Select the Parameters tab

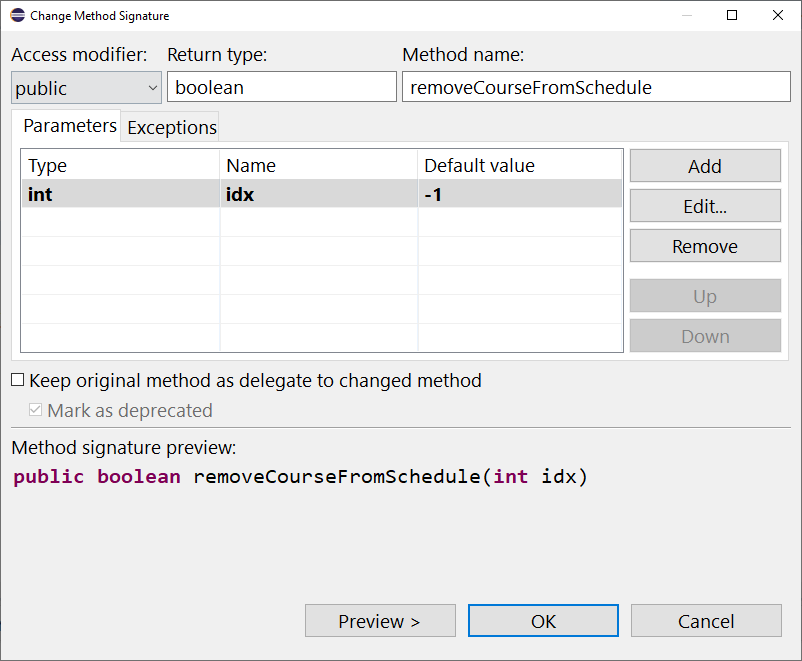68,126
